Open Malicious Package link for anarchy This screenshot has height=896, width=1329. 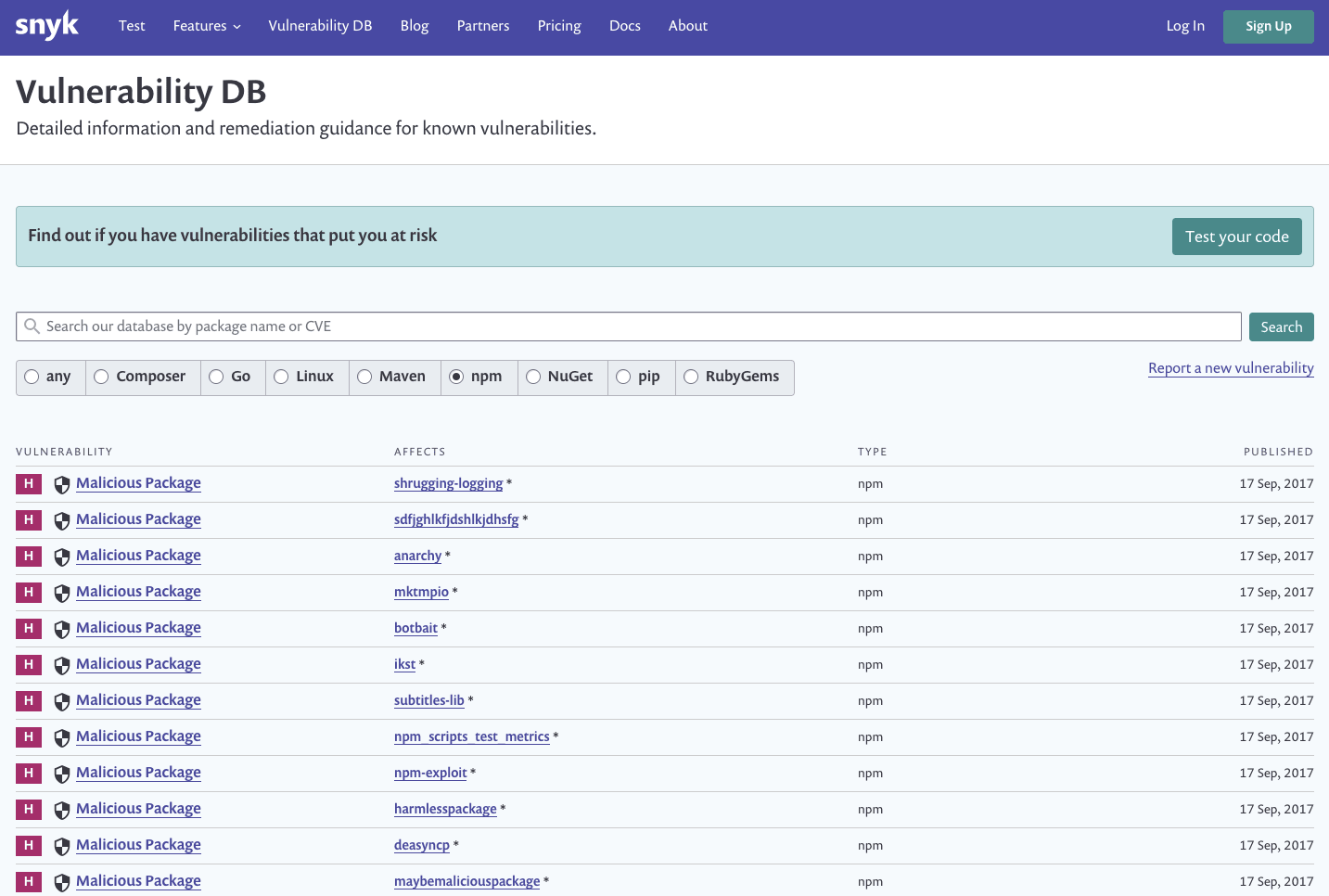coord(138,556)
